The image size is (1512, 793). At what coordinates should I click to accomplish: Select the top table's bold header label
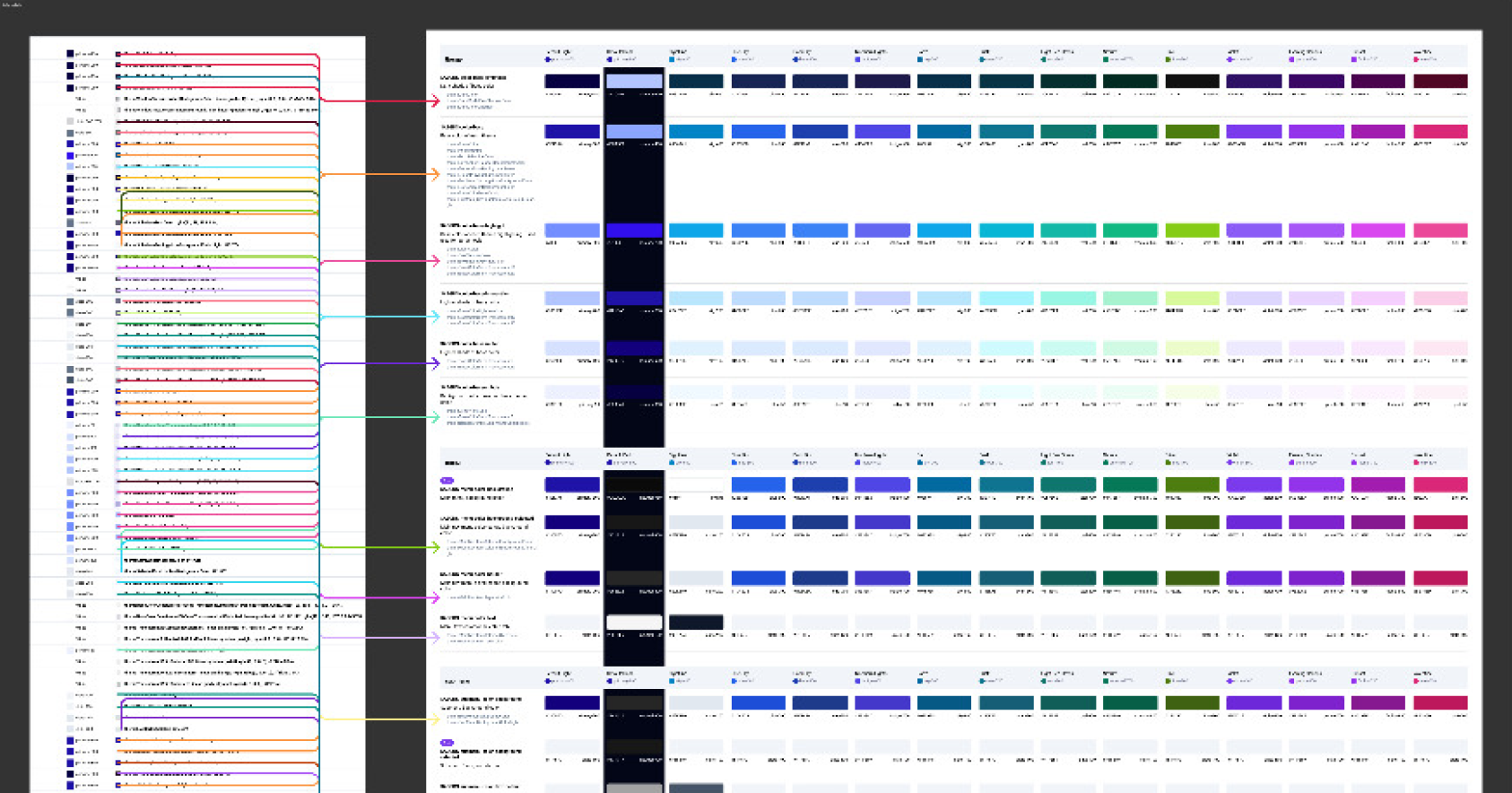pyautogui.click(x=454, y=59)
